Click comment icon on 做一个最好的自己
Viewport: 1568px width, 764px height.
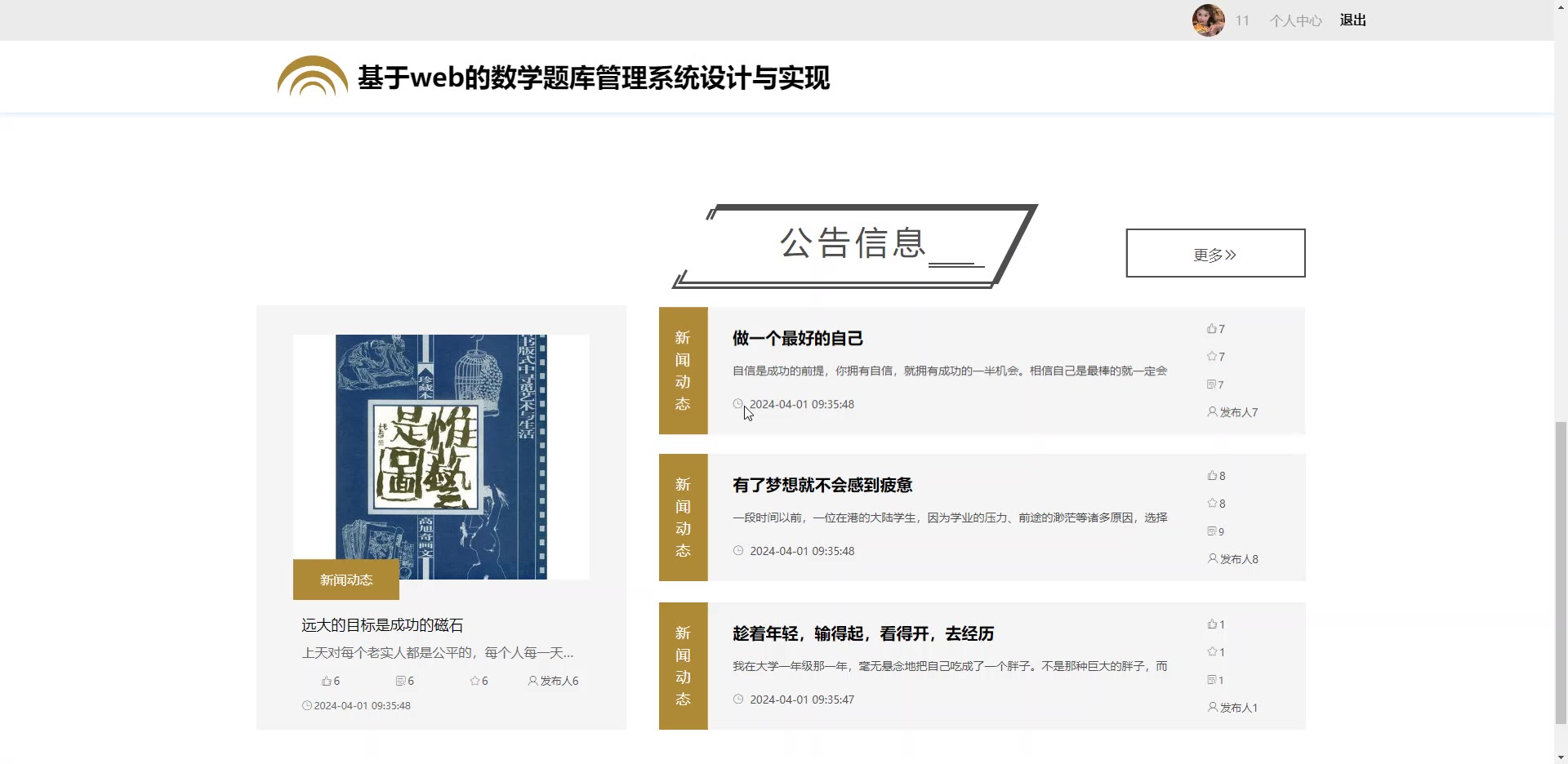[x=1211, y=384]
